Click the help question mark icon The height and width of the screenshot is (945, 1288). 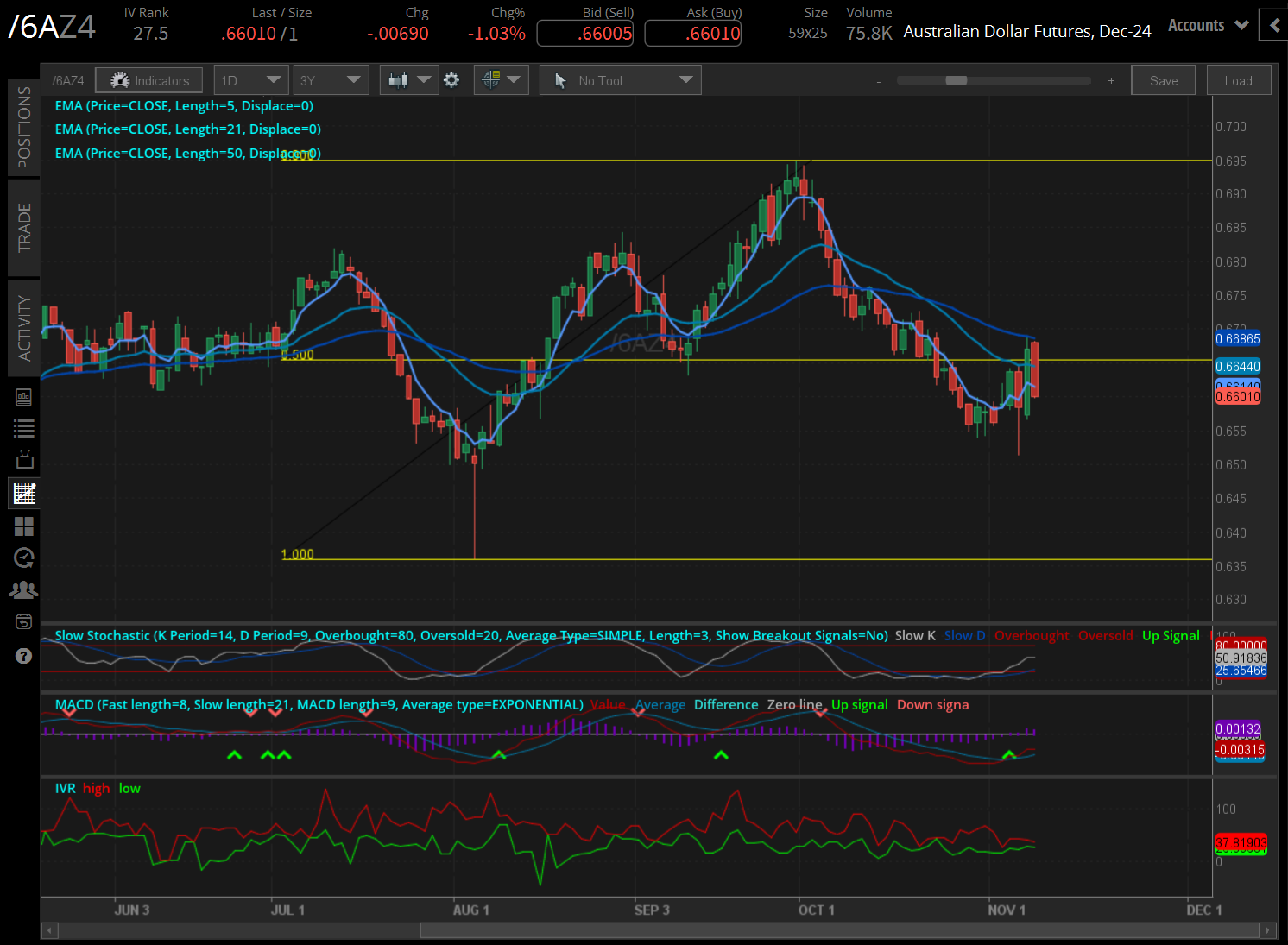point(23,656)
